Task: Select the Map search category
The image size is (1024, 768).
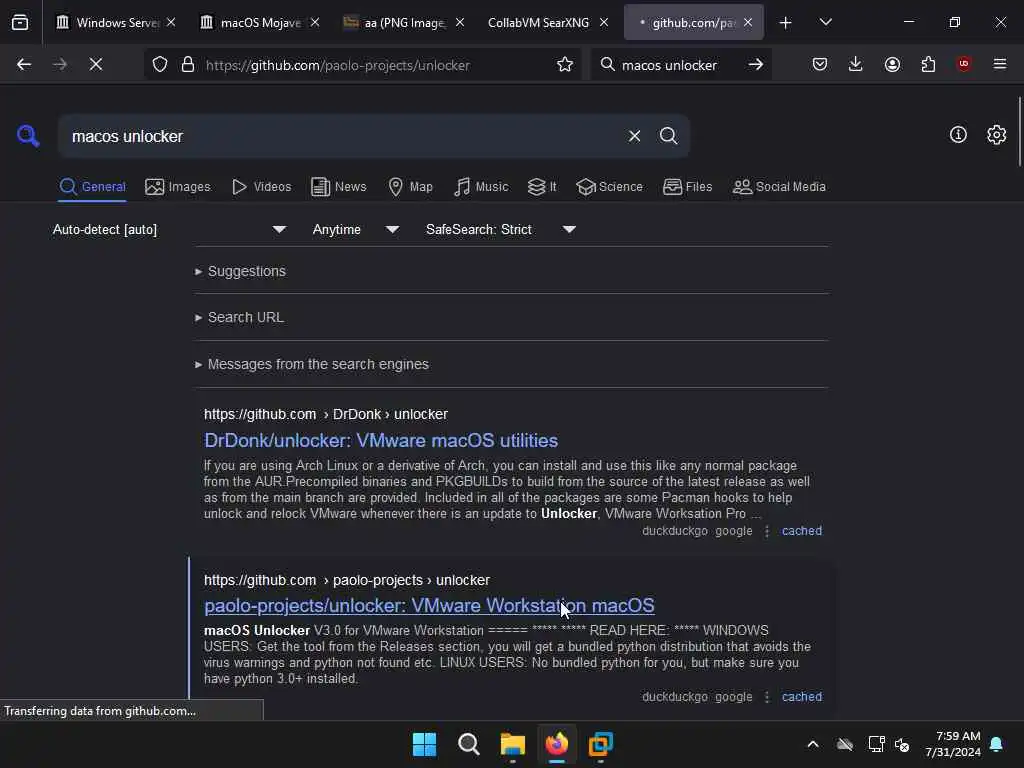Action: tap(411, 187)
